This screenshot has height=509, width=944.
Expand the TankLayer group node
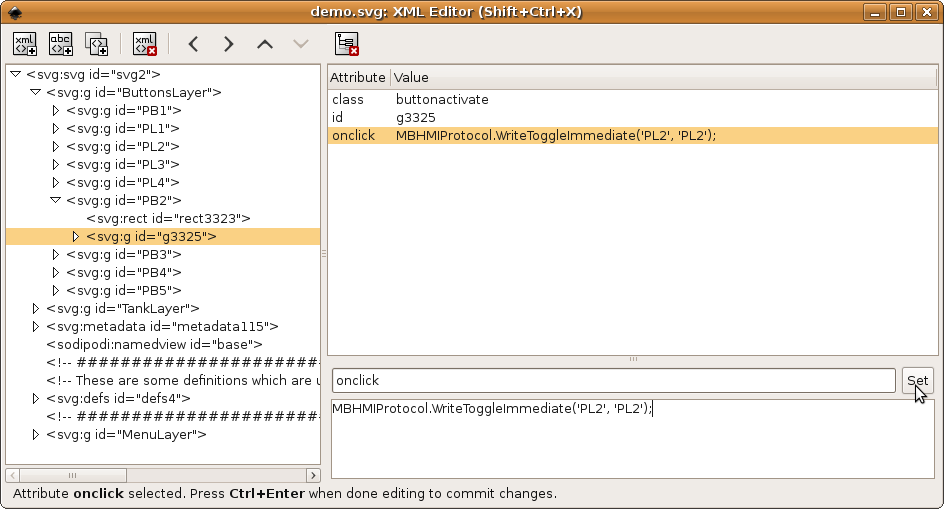coord(36,308)
